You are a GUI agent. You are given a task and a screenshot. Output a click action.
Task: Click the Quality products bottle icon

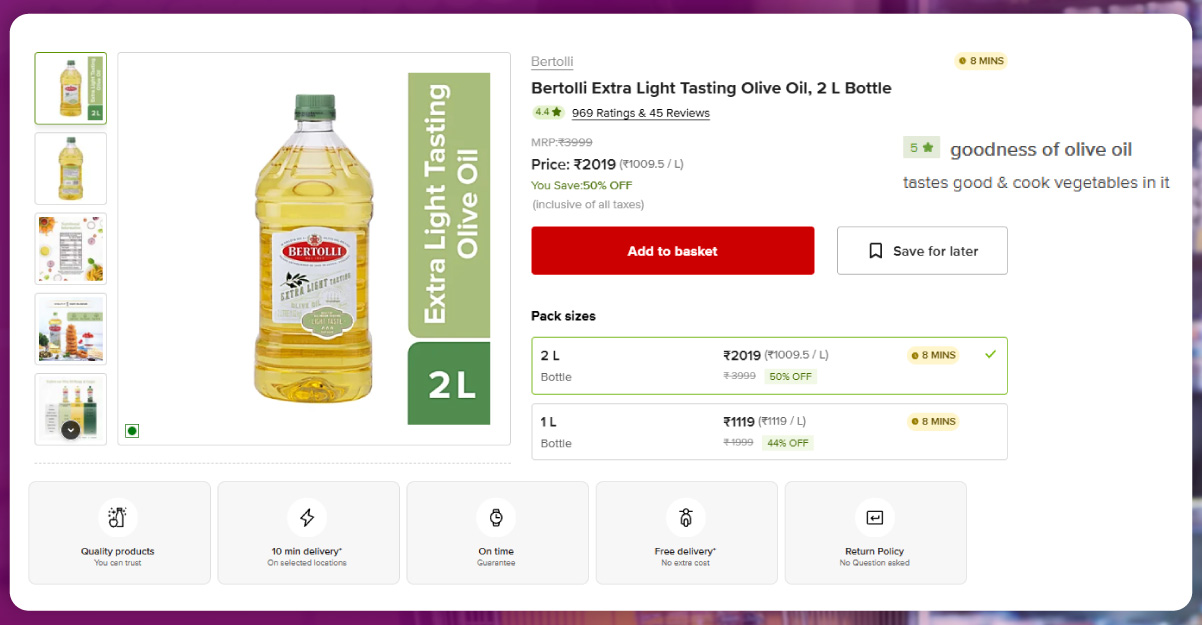pyautogui.click(x=119, y=517)
